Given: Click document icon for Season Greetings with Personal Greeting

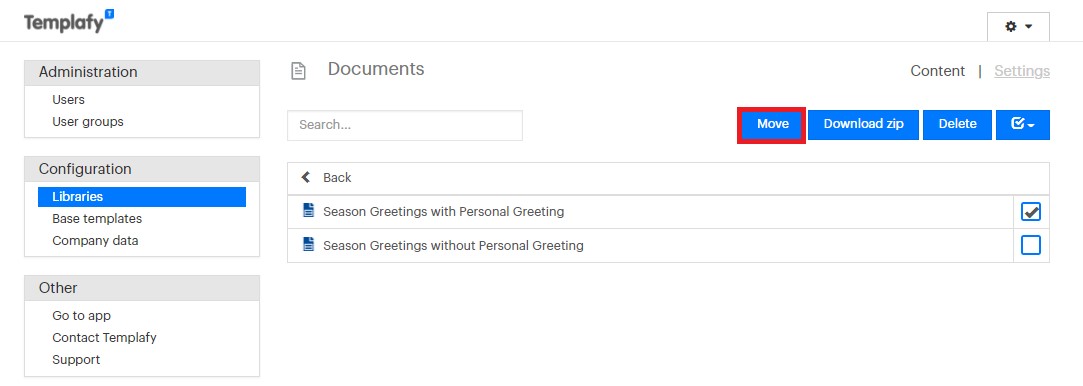Looking at the screenshot, I should point(309,211).
